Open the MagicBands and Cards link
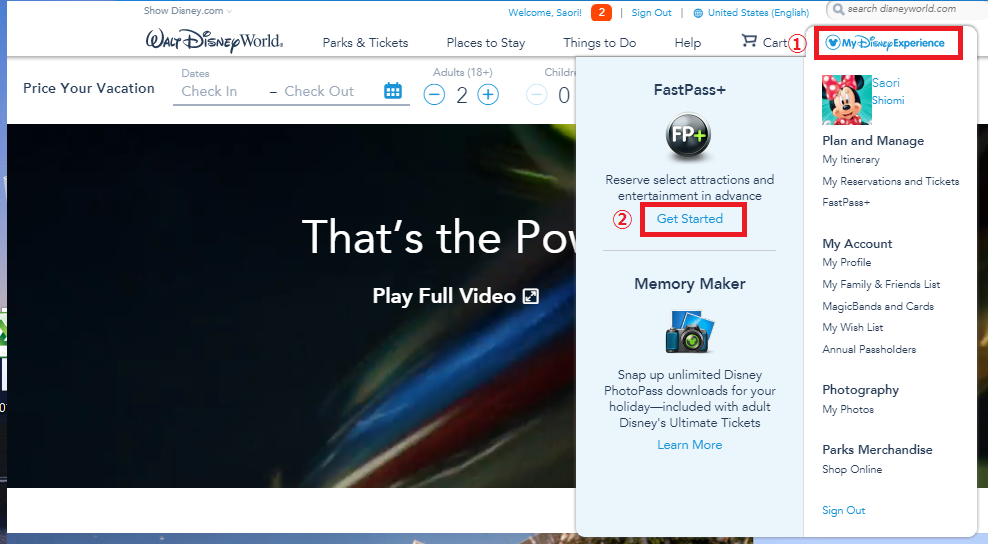This screenshot has width=988, height=544. pyautogui.click(x=878, y=306)
